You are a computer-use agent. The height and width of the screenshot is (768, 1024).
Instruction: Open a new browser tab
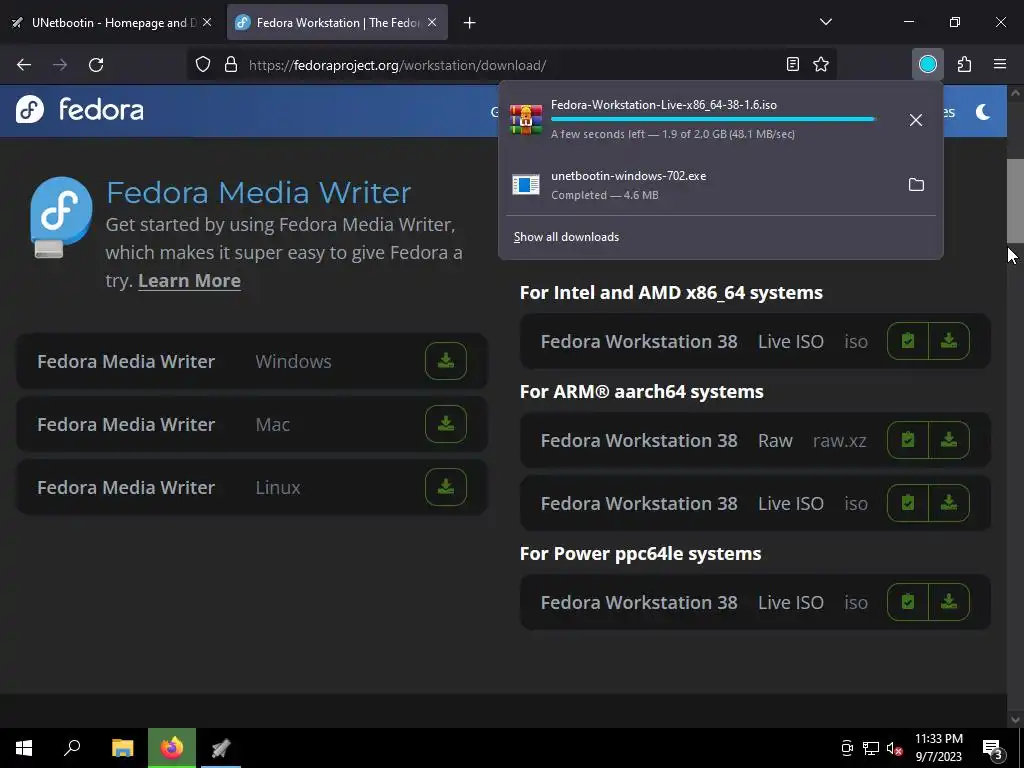[x=469, y=23]
